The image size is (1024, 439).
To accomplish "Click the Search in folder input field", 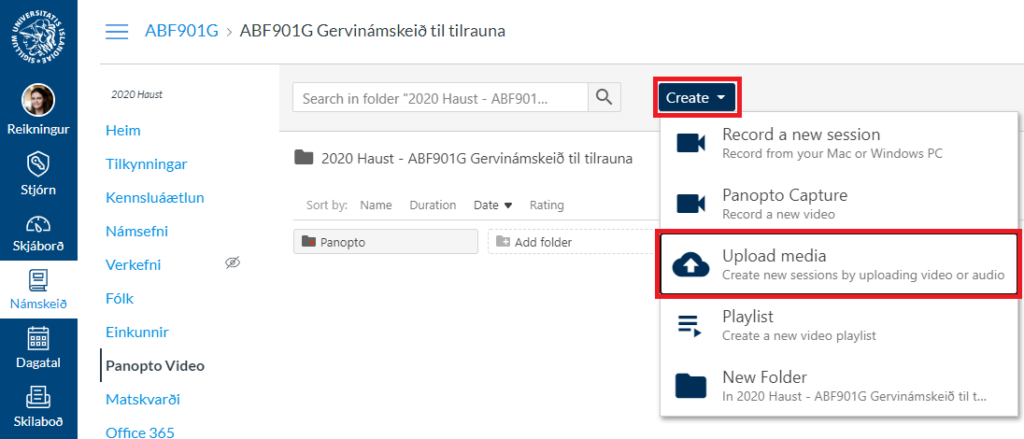I will 440,98.
